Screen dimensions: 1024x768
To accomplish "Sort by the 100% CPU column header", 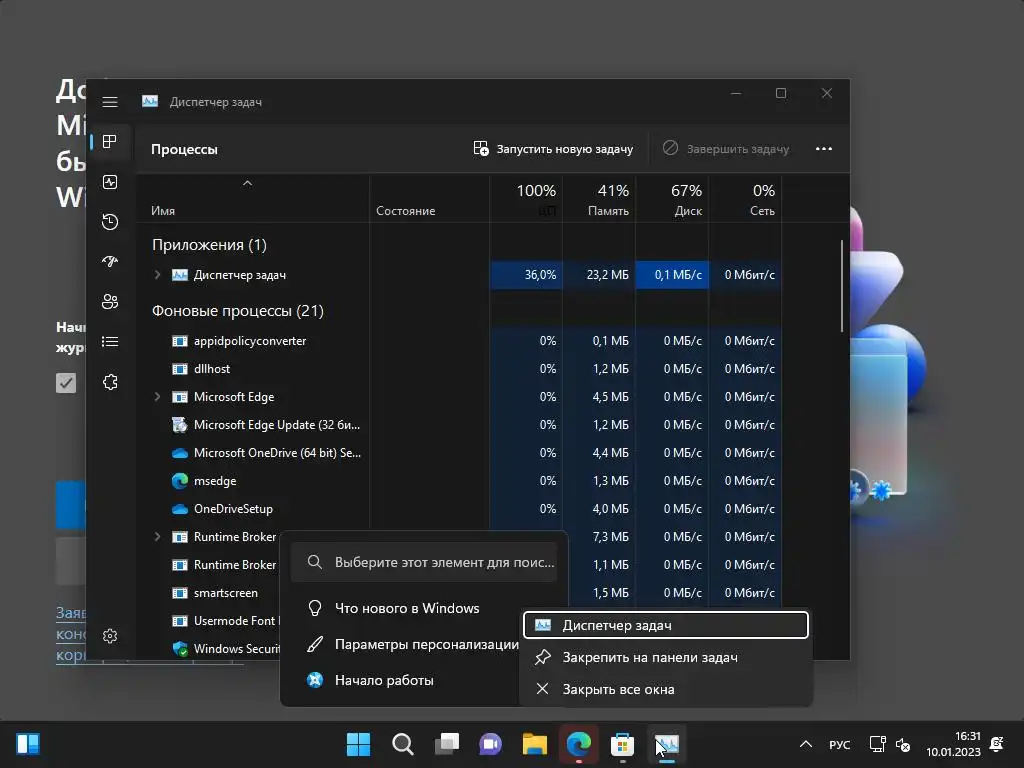I will click(526, 199).
